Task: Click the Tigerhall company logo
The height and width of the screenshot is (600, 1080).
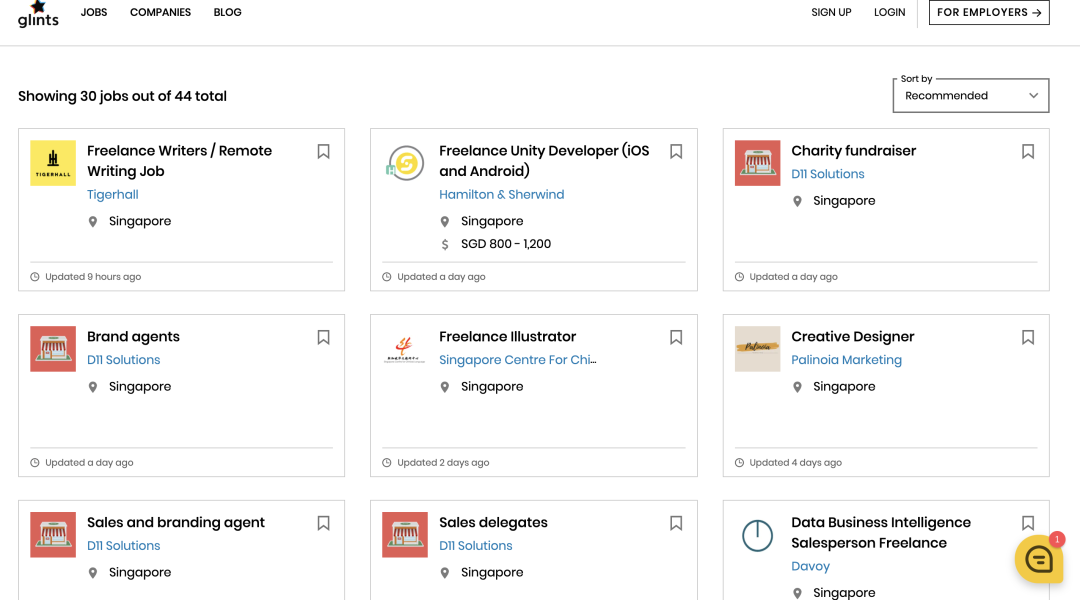Action: [x=53, y=163]
